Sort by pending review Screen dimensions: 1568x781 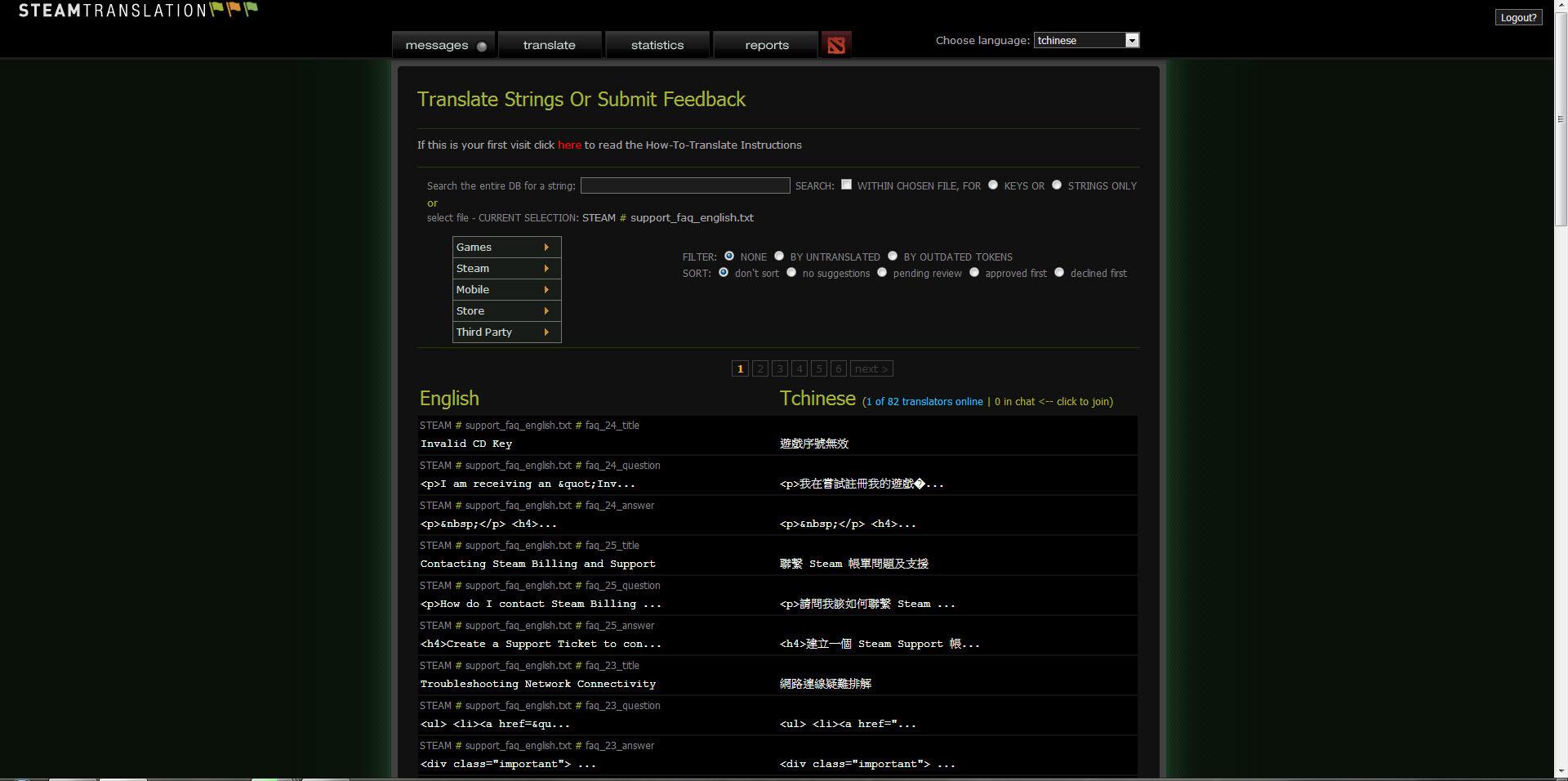882,272
